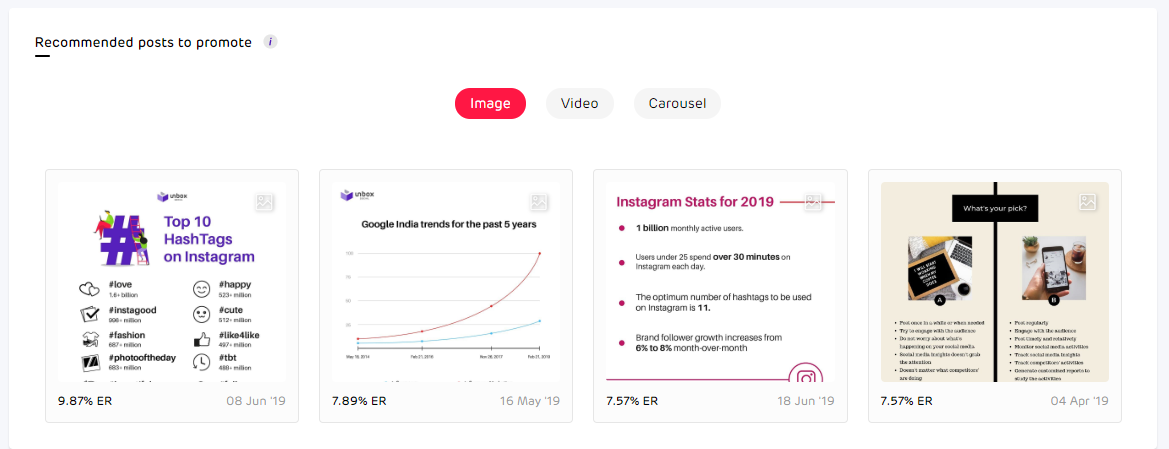Screen dimensions: 1169x449
Task: Click image-type icon on What's your pick post
Action: click(x=1088, y=202)
